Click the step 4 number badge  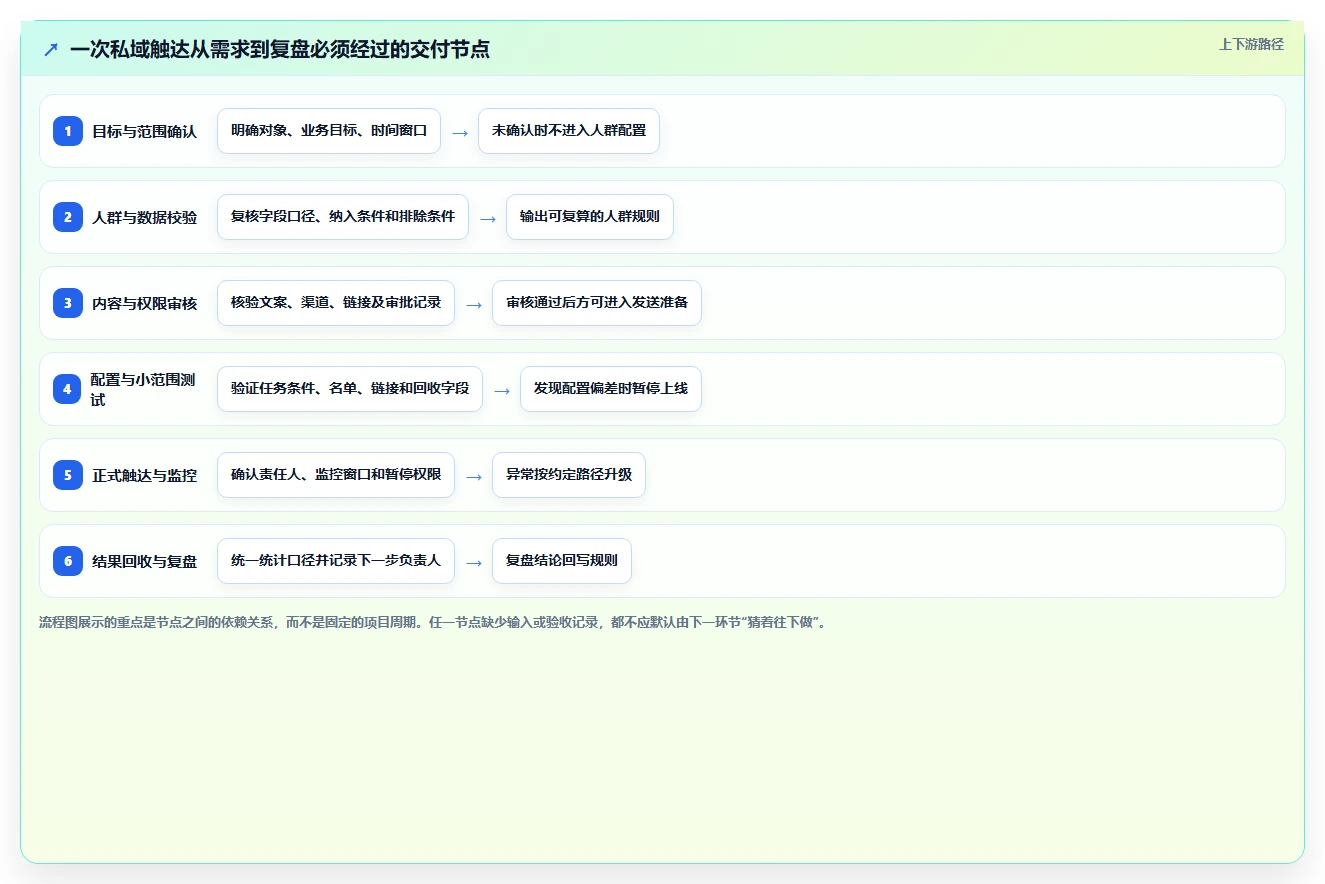coord(68,389)
